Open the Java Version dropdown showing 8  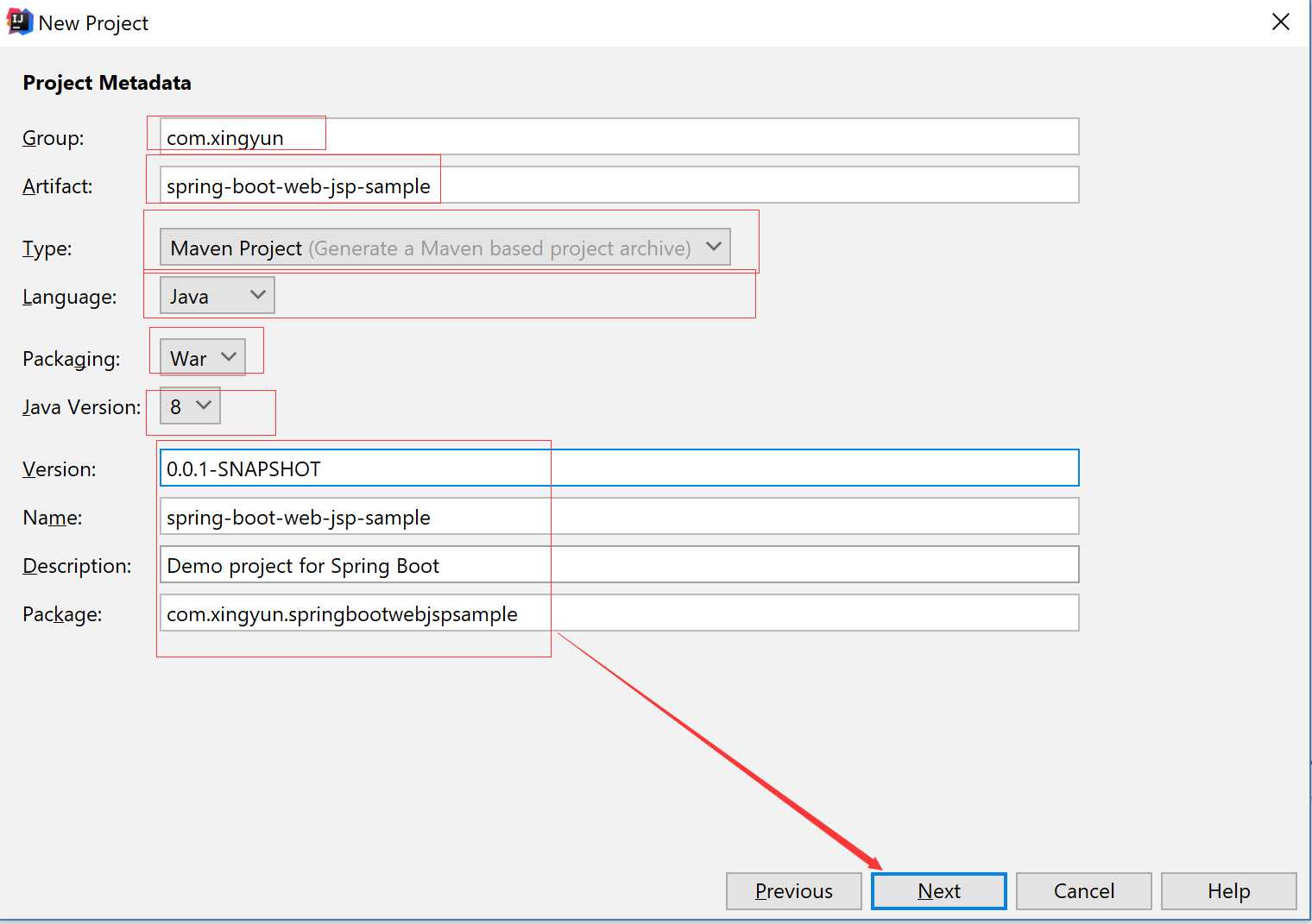(x=190, y=406)
